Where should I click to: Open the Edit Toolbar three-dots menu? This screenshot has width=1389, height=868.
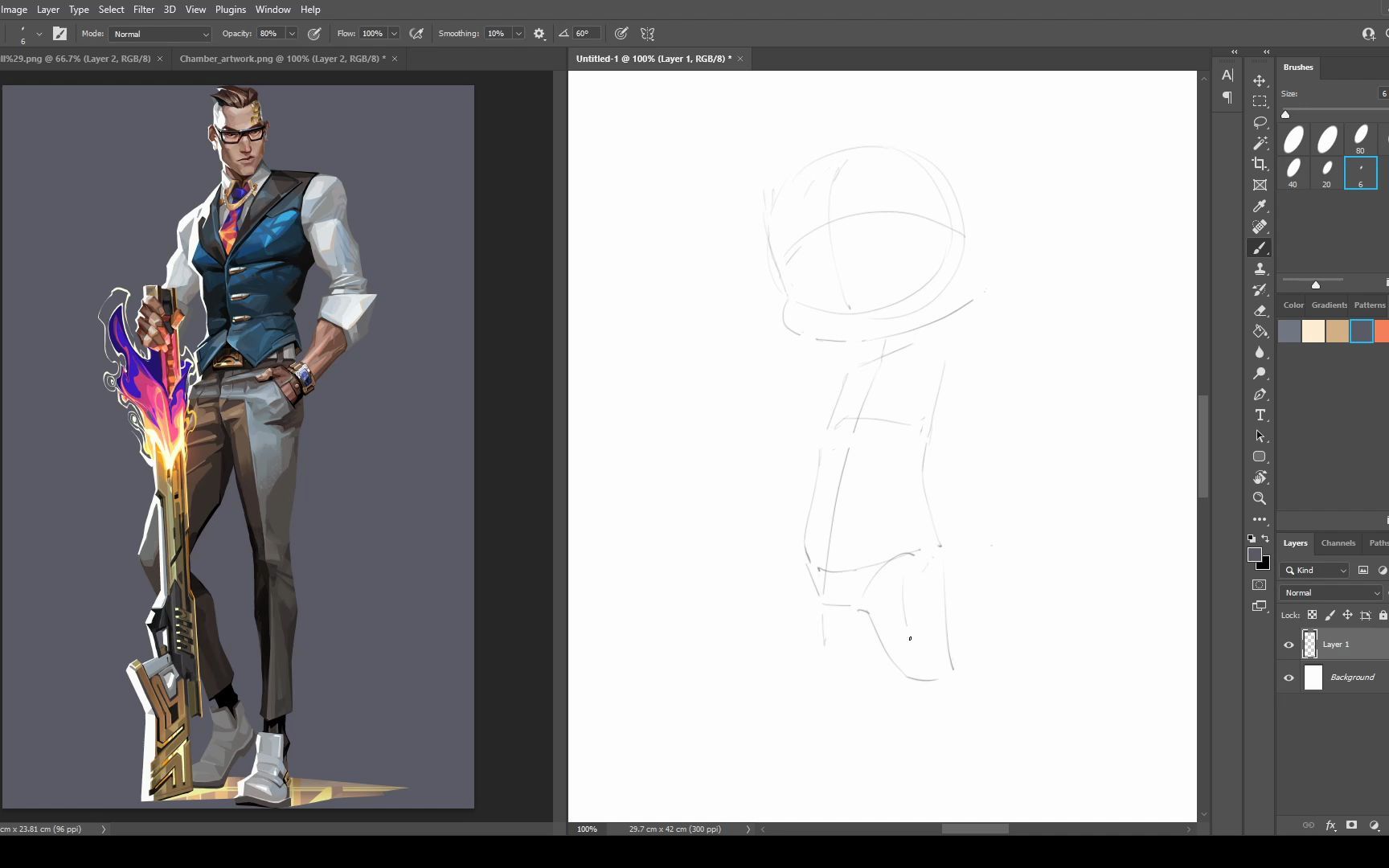coord(1260,519)
